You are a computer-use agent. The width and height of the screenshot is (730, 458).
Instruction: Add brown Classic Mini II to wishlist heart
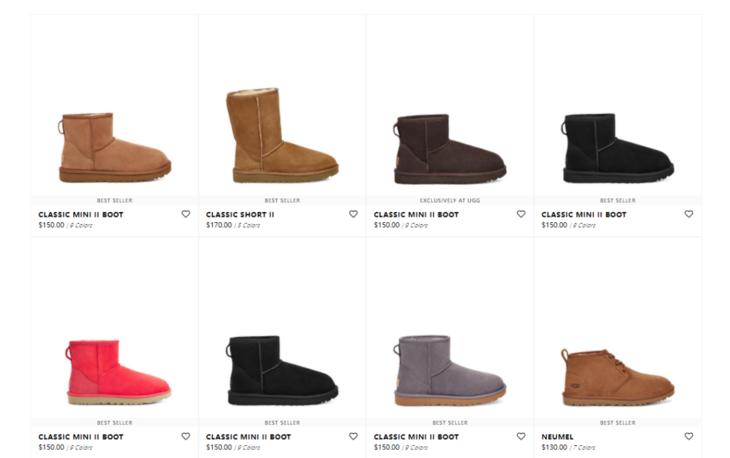[521, 214]
